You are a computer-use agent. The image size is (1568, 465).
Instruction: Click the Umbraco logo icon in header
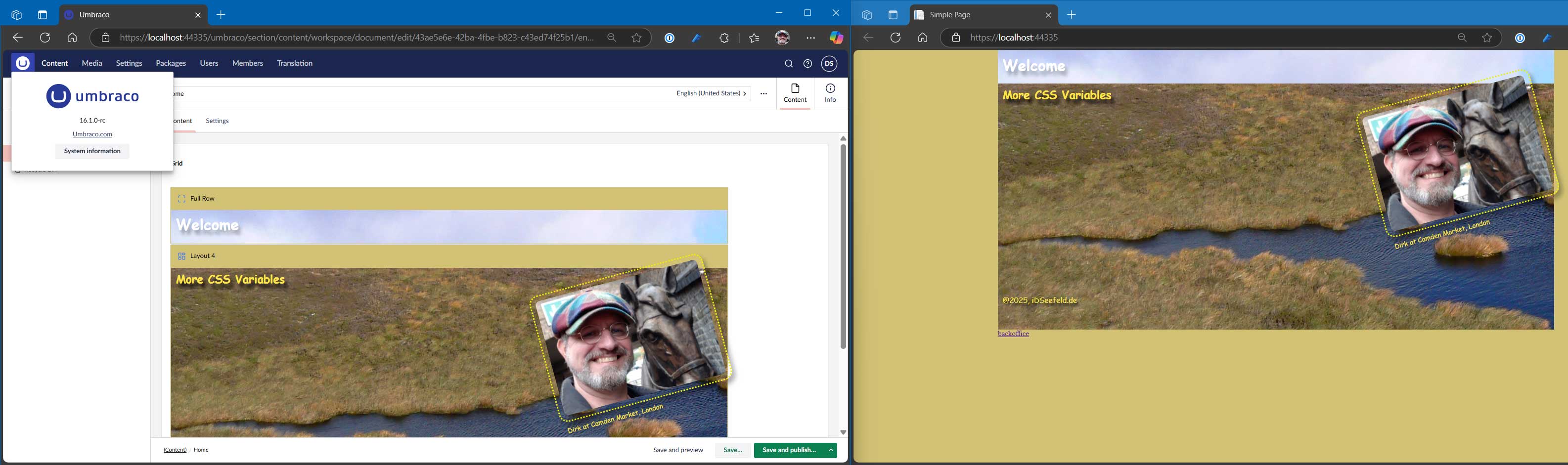[x=23, y=63]
